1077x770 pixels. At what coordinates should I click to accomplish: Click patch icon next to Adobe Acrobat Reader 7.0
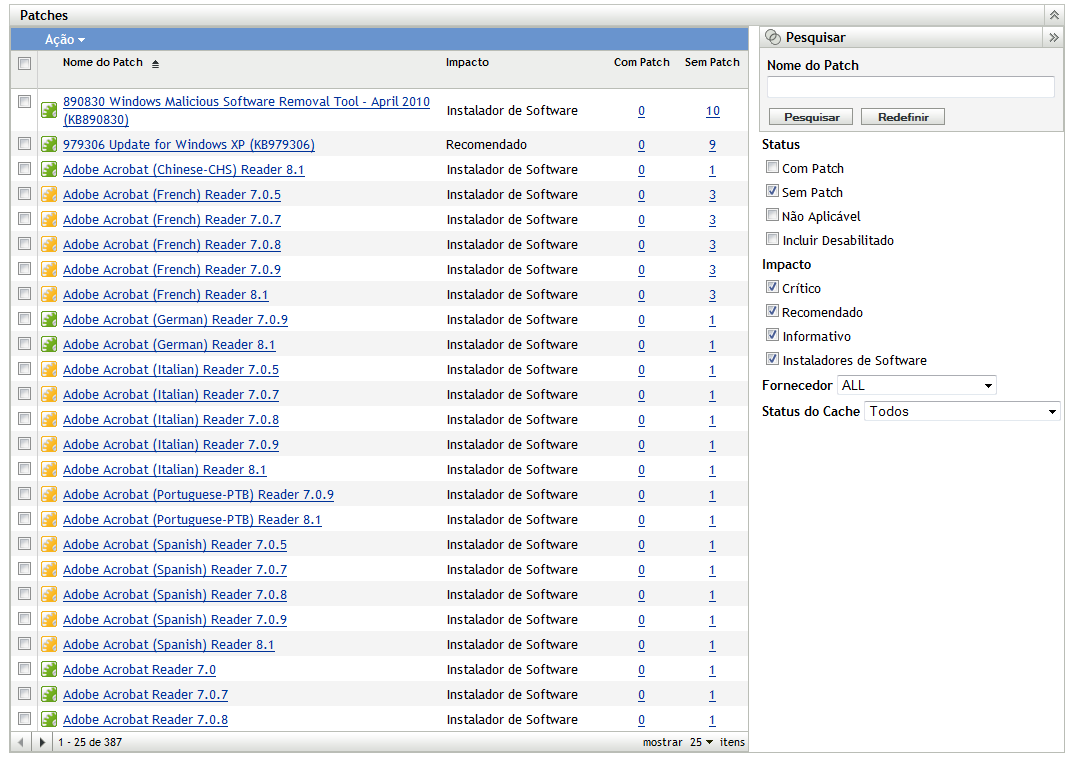49,669
